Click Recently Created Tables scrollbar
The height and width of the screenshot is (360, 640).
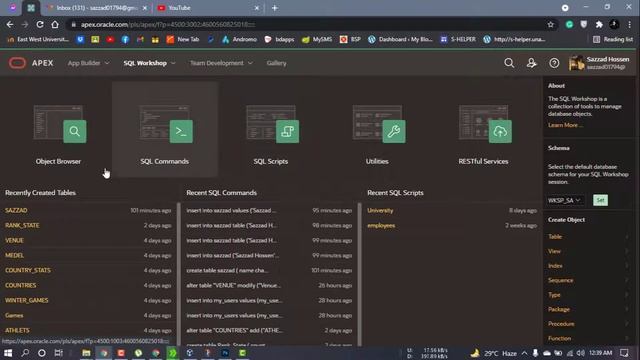click(179, 273)
